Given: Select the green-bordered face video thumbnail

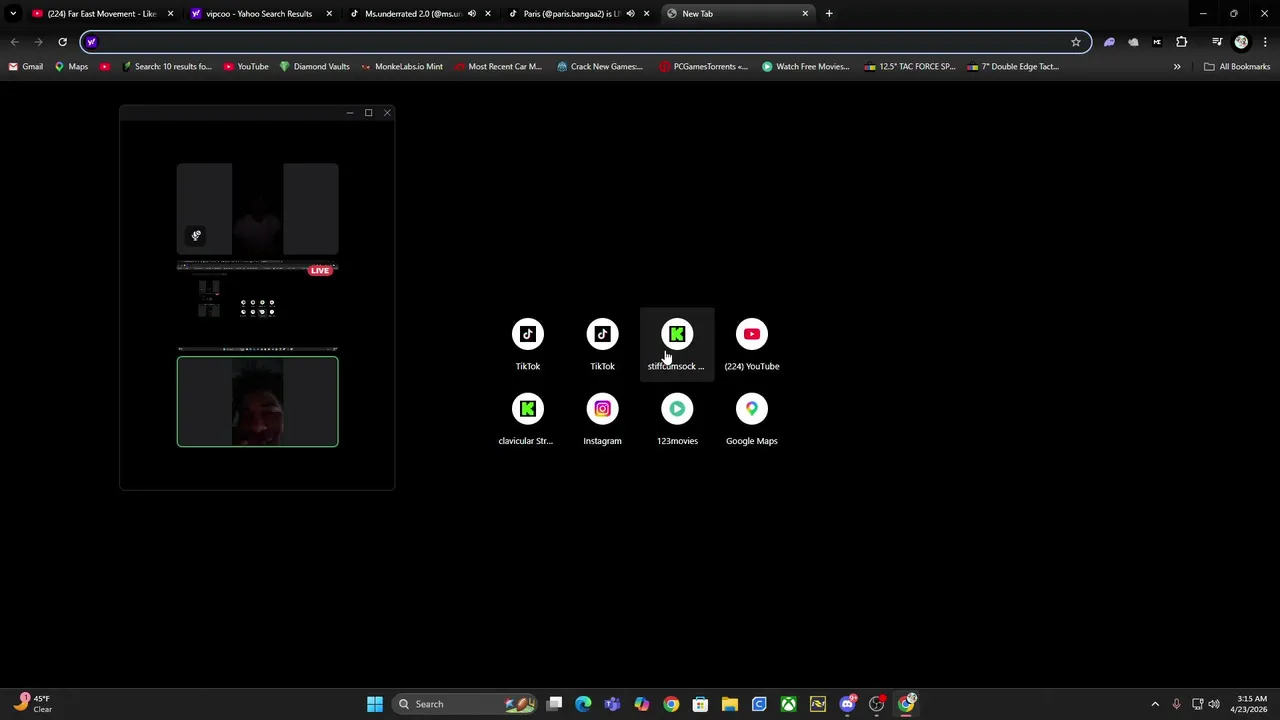Looking at the screenshot, I should [258, 402].
